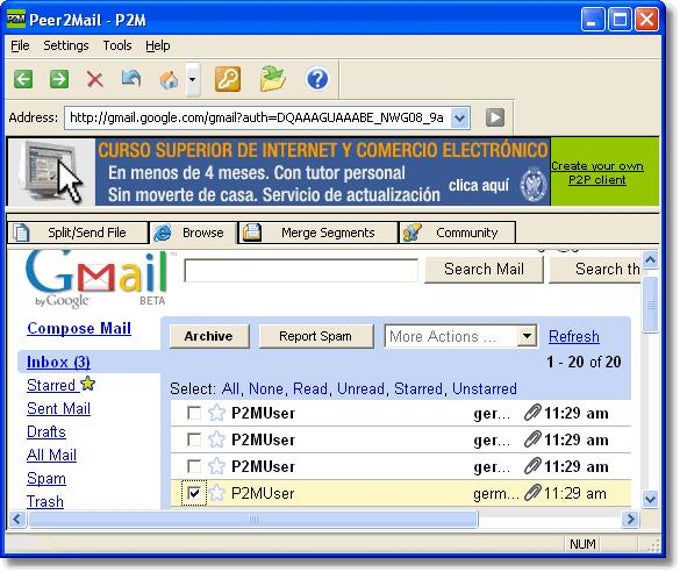The image size is (680, 572).
Task: Switch to the Split/Send File tab
Action: tap(78, 233)
